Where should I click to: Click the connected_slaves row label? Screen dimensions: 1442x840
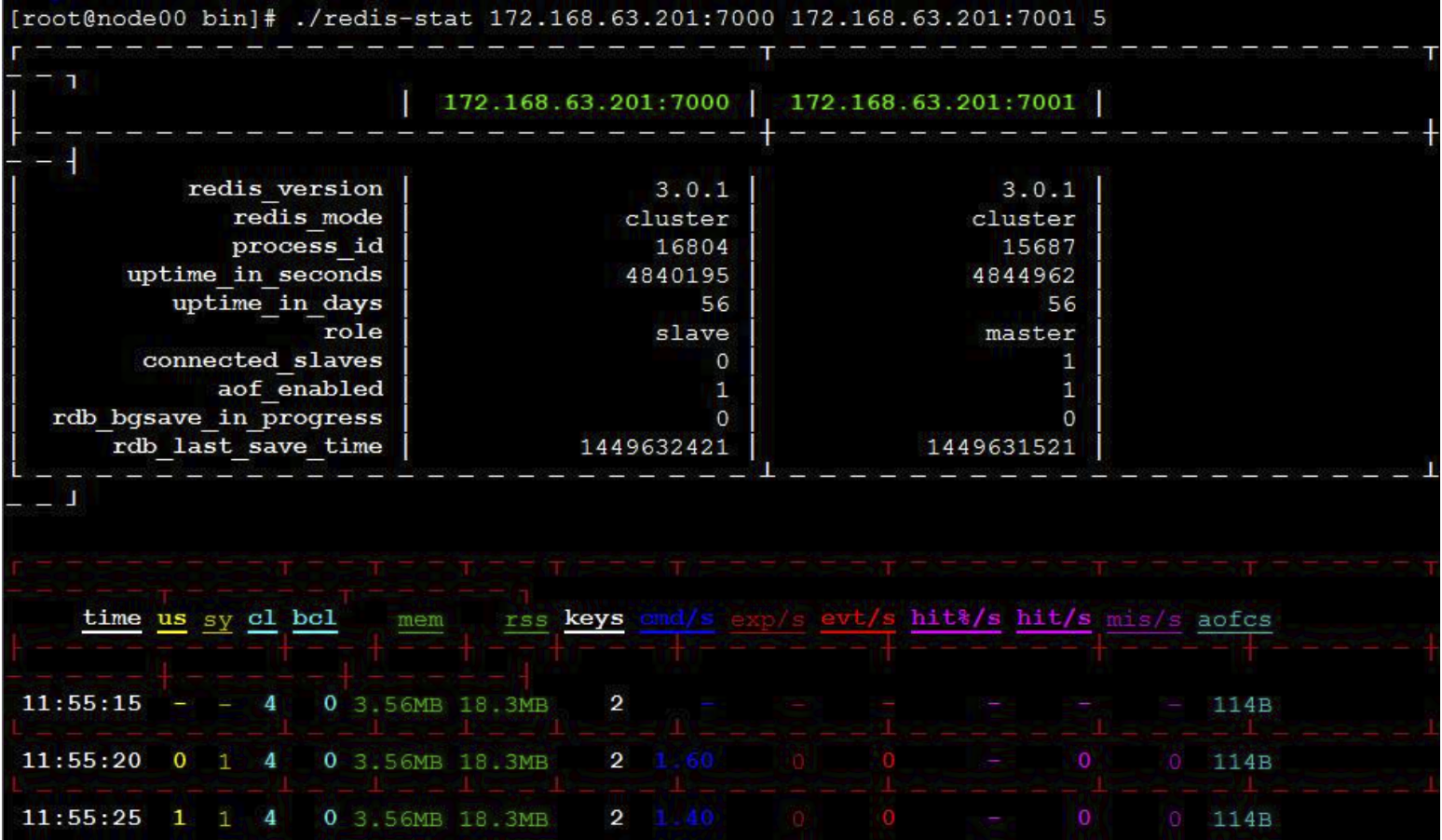click(x=263, y=360)
